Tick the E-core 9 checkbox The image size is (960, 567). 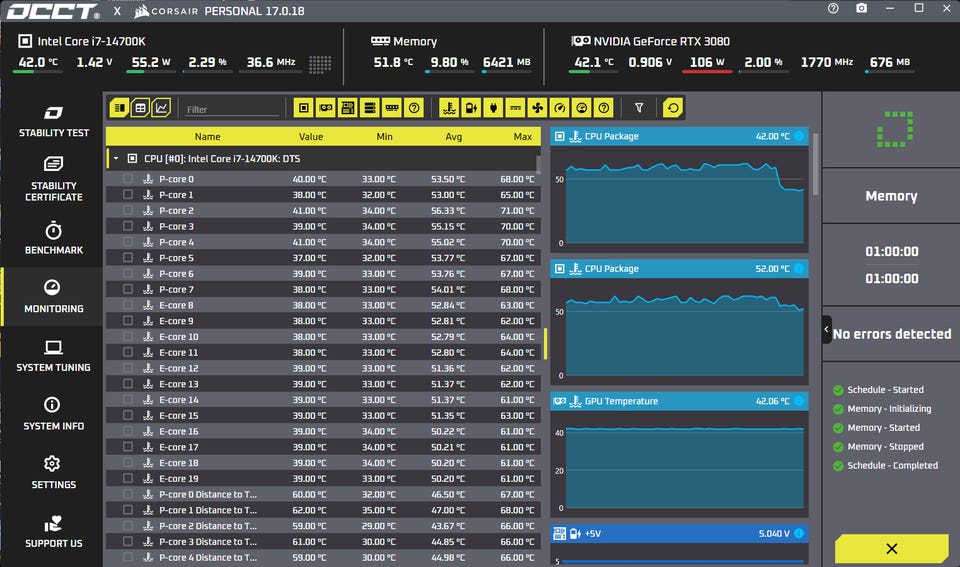click(x=128, y=321)
